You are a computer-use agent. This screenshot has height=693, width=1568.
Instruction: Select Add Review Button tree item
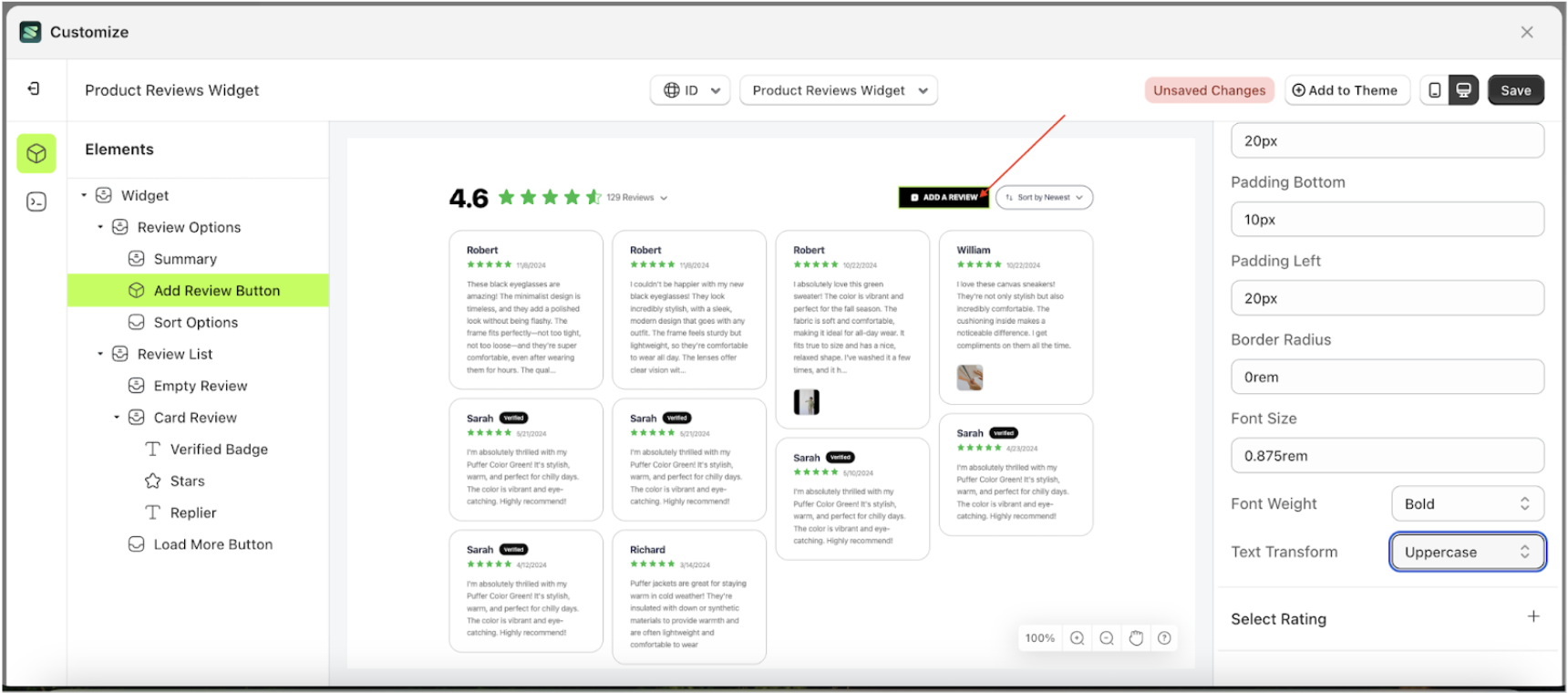tap(198, 291)
